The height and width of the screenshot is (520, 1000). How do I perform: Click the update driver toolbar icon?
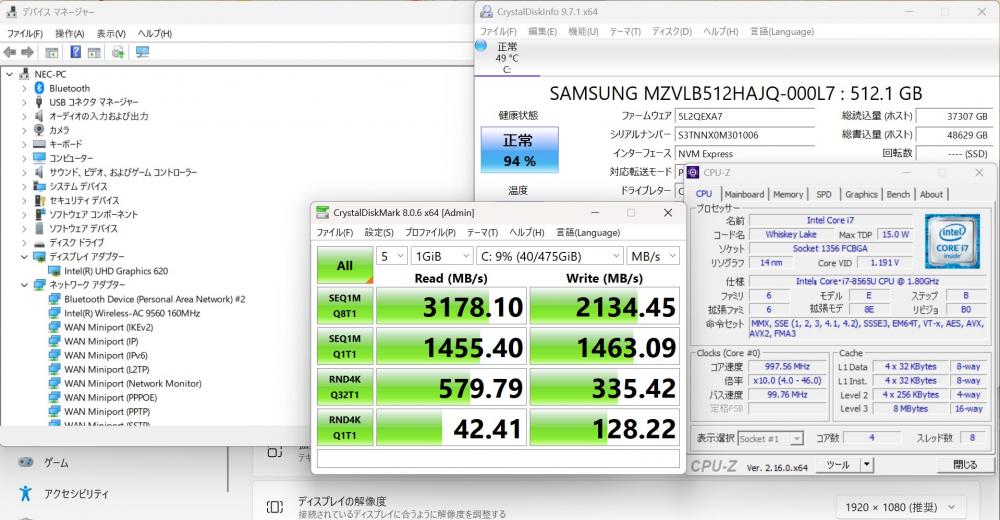118,52
